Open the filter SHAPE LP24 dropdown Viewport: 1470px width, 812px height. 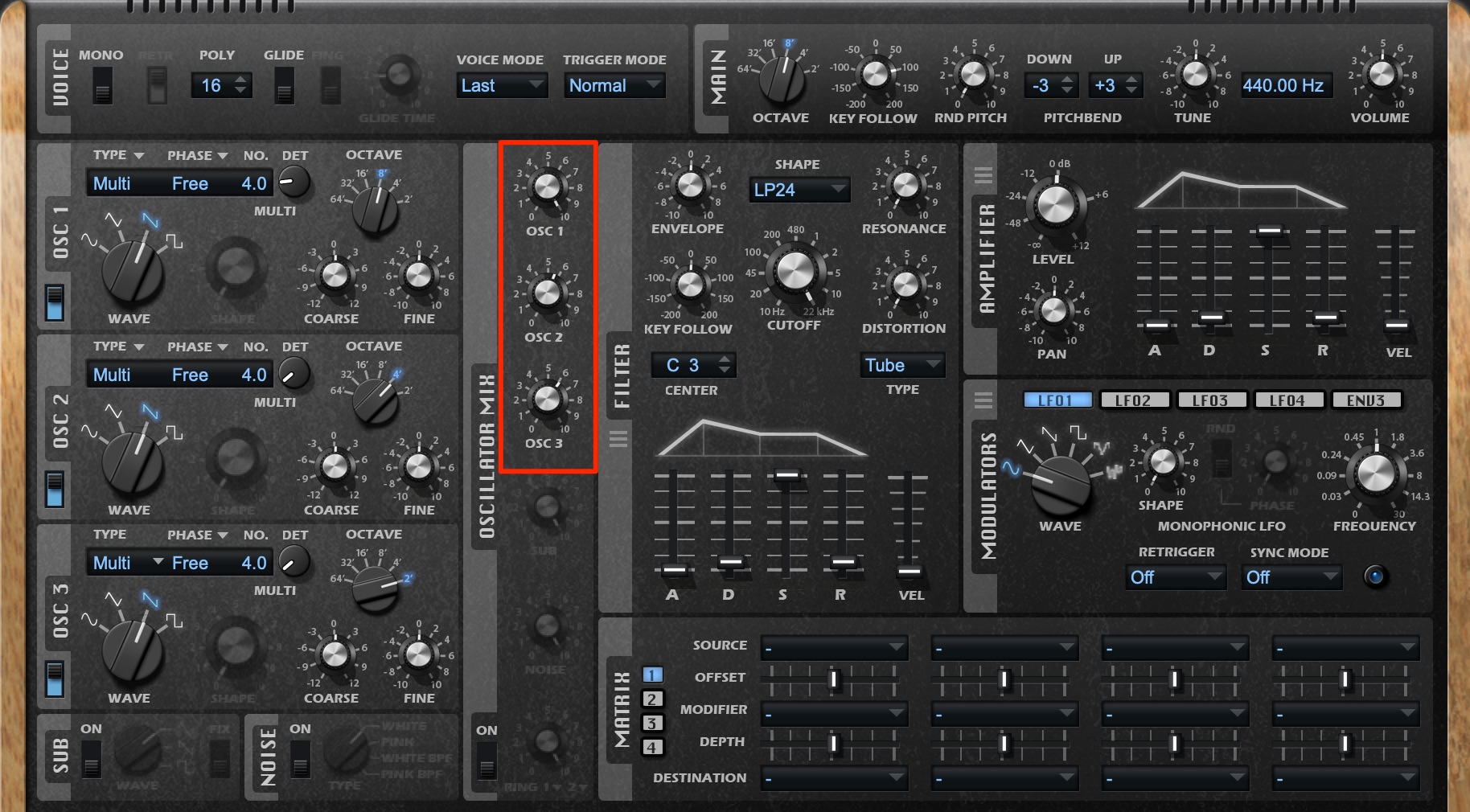(x=799, y=190)
